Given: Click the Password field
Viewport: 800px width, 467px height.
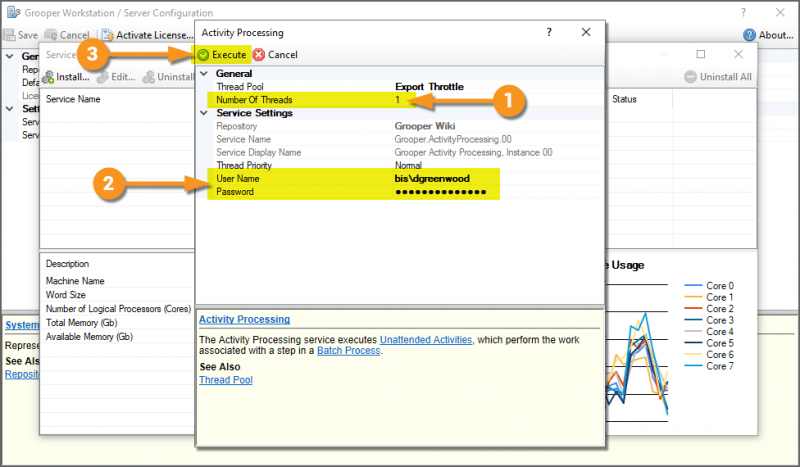Looking at the screenshot, I should pyautogui.click(x=441, y=192).
